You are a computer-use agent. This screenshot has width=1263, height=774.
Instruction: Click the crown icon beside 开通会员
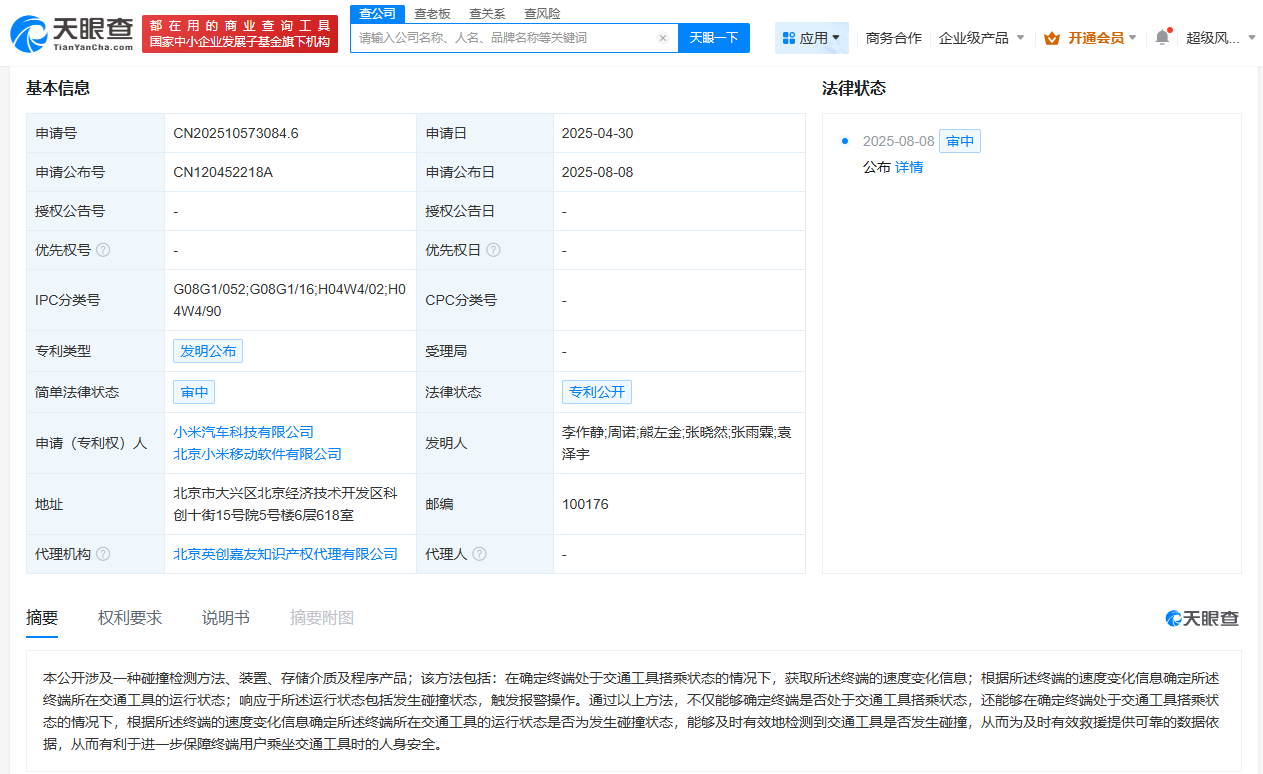coord(1050,36)
